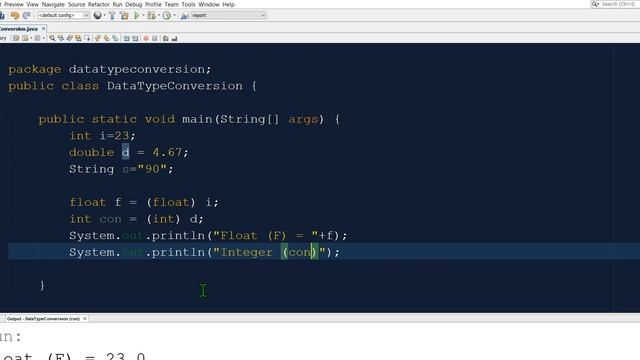
Task: Click the 'String s="90";' code line
Action: click(121, 169)
